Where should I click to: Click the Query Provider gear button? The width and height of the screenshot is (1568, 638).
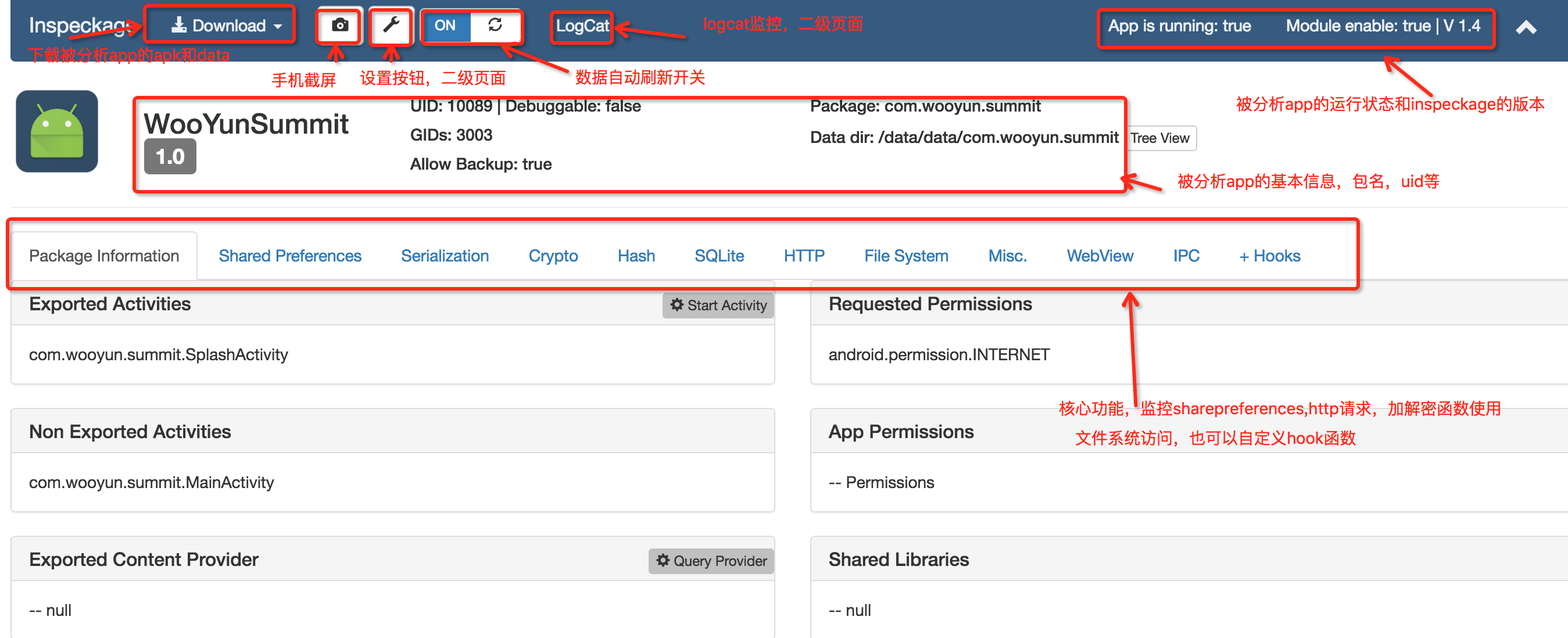coord(711,561)
